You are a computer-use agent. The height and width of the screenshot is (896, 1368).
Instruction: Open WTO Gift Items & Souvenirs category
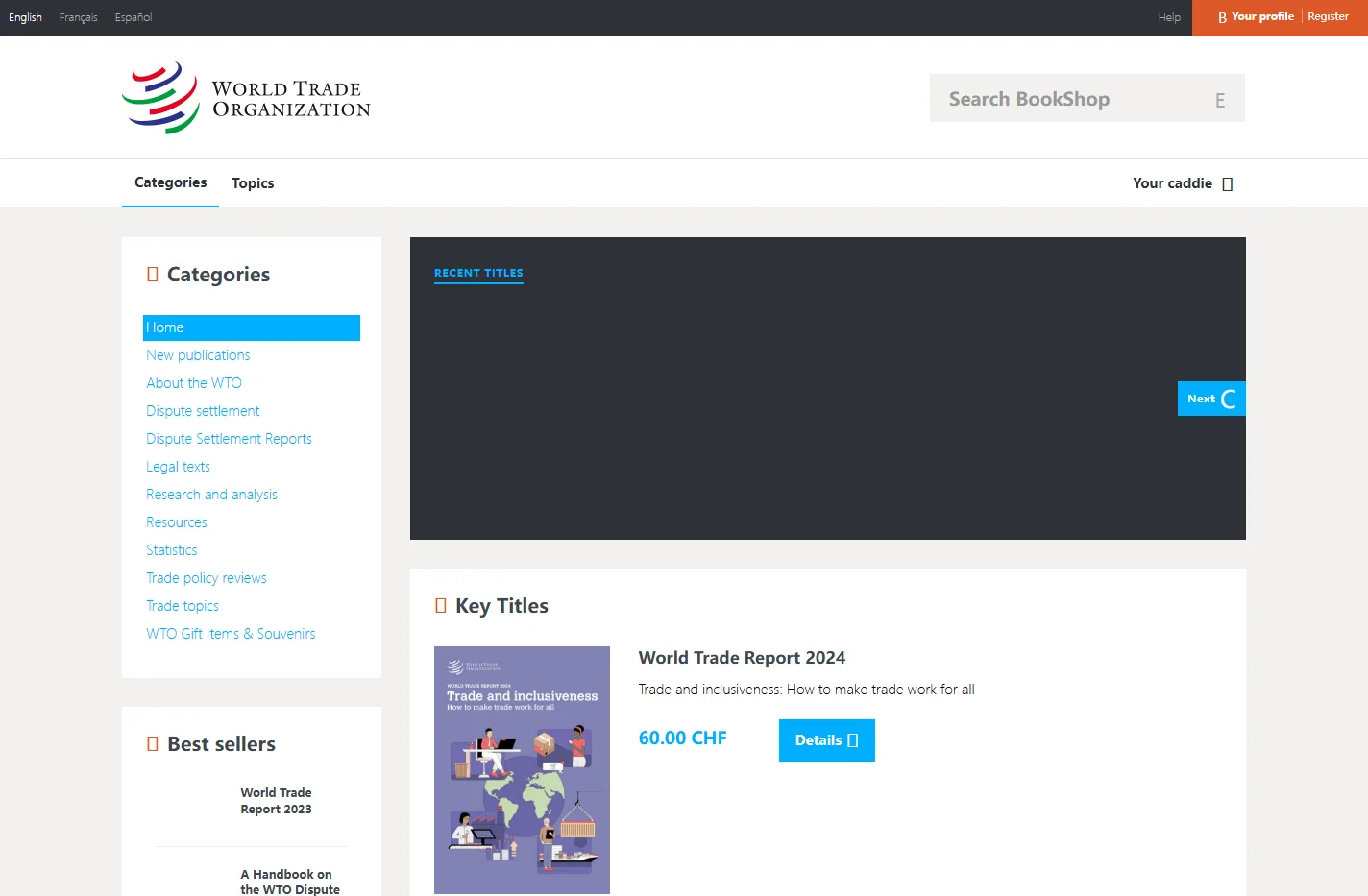pos(231,634)
